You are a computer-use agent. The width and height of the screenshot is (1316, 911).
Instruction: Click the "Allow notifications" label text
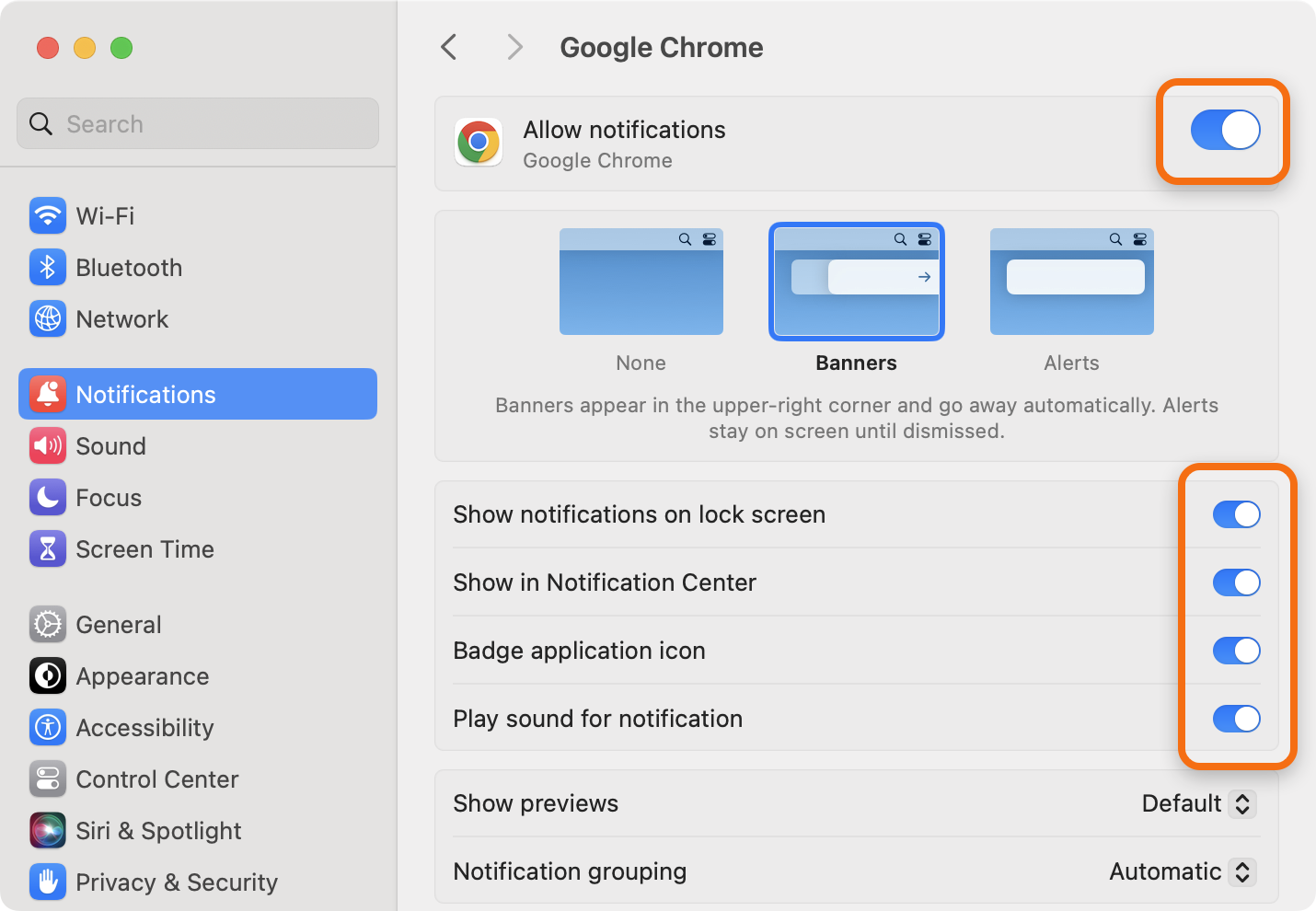(625, 130)
